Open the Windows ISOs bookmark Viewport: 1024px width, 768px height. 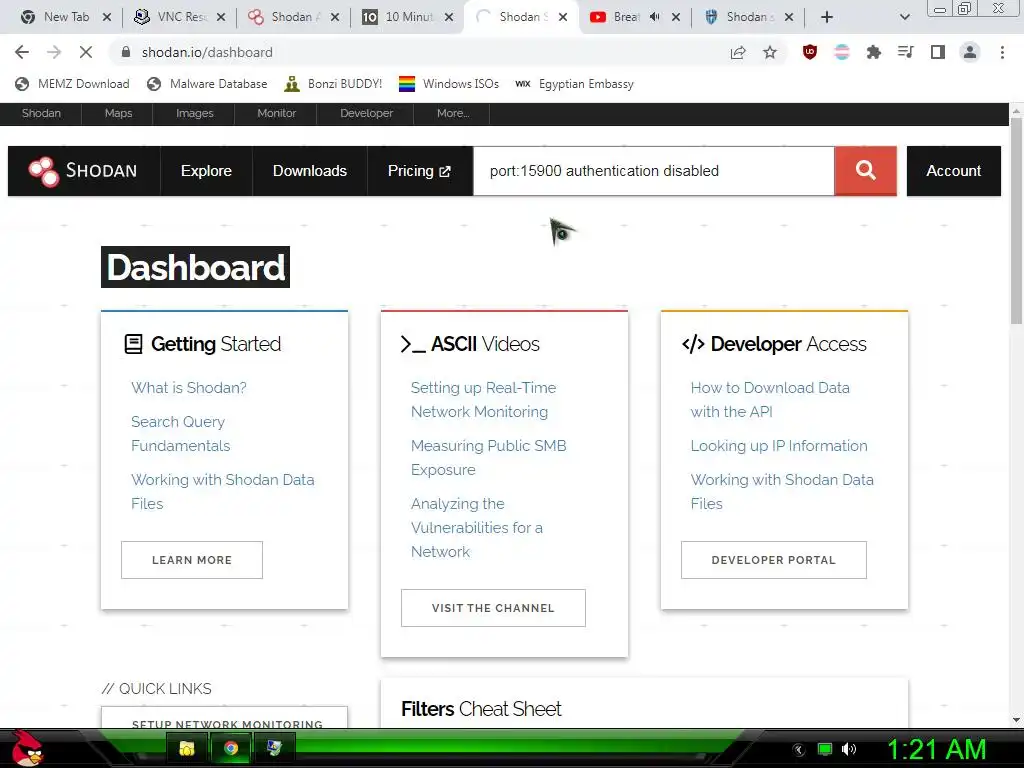point(449,84)
